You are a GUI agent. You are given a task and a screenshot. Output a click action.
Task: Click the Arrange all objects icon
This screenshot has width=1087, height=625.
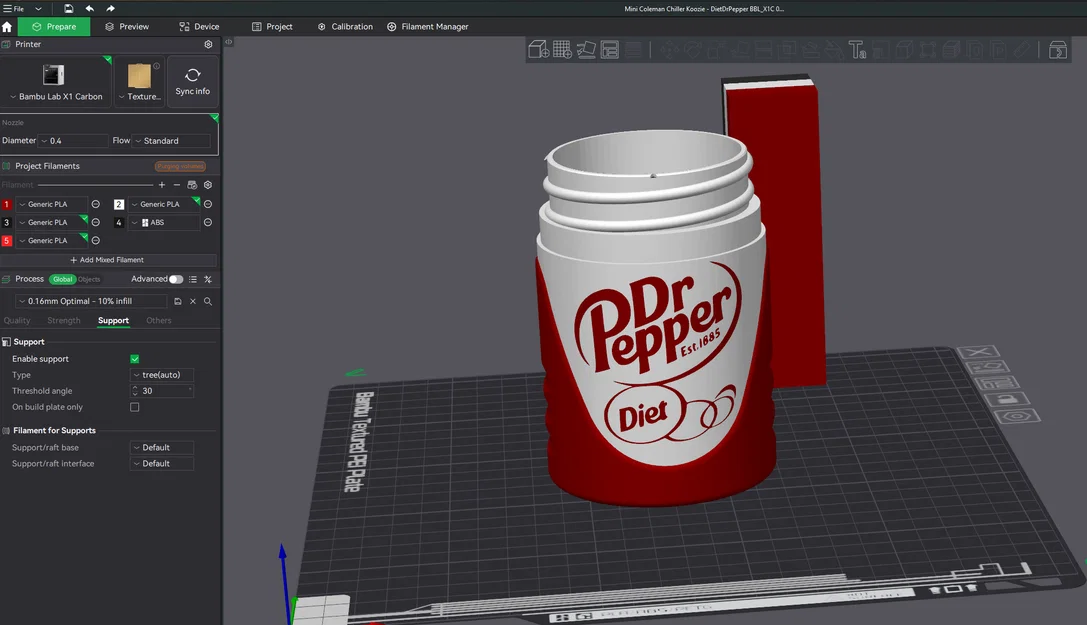[609, 50]
